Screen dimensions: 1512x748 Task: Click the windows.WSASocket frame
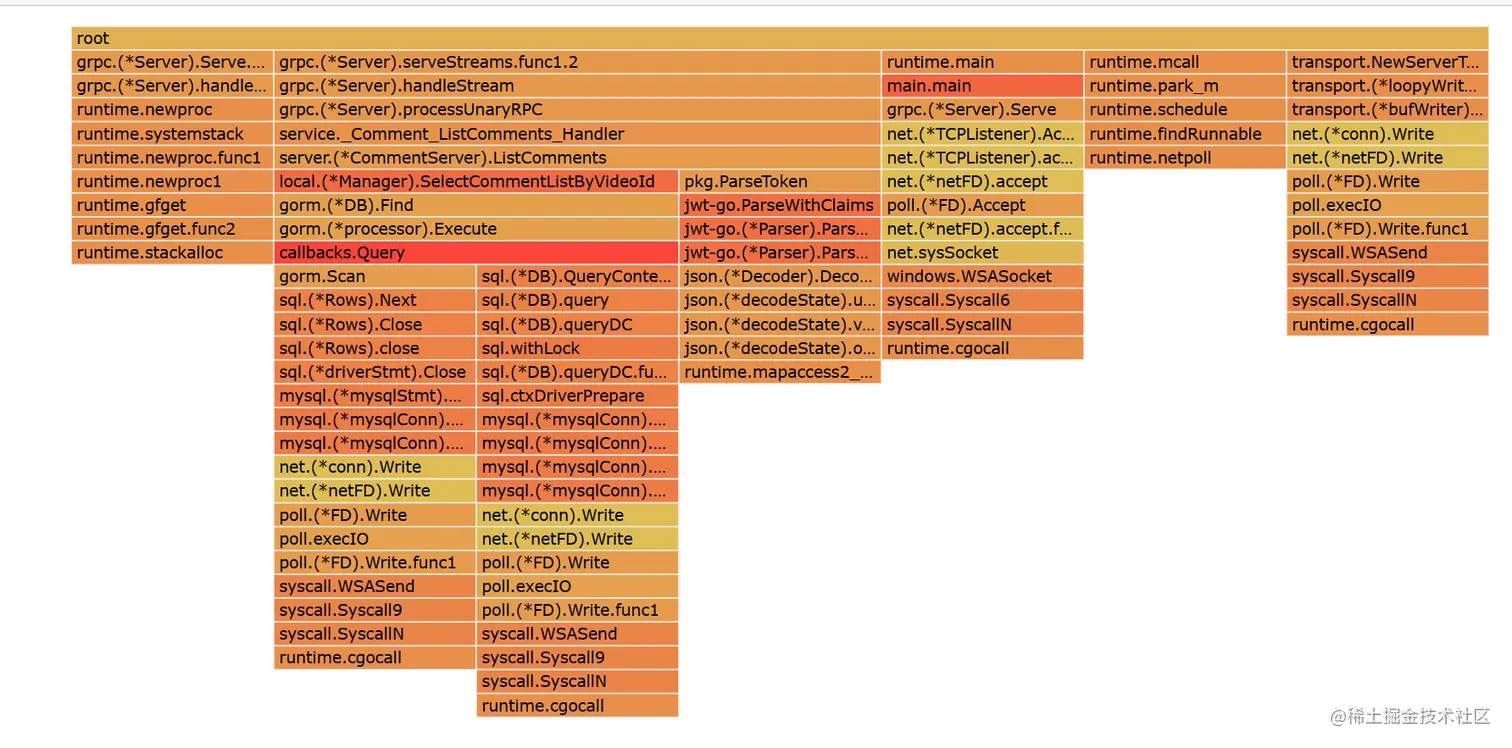click(x=983, y=277)
